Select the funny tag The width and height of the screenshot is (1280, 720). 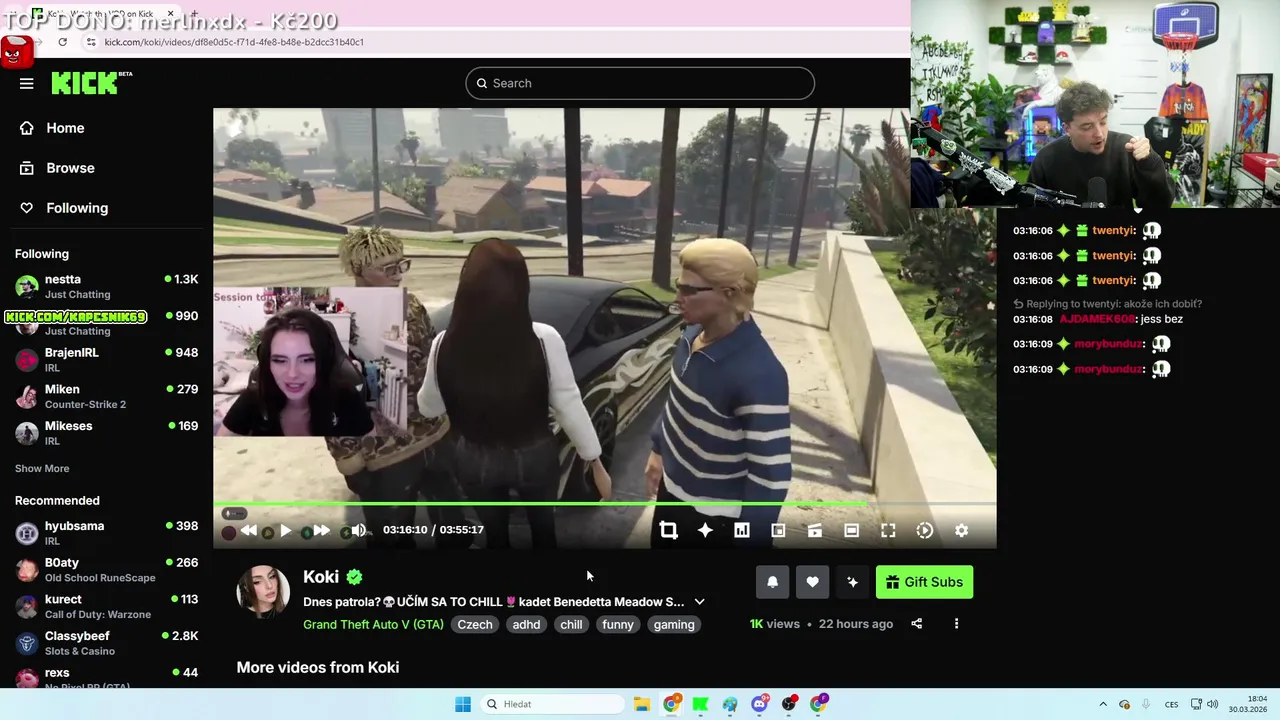point(618,624)
